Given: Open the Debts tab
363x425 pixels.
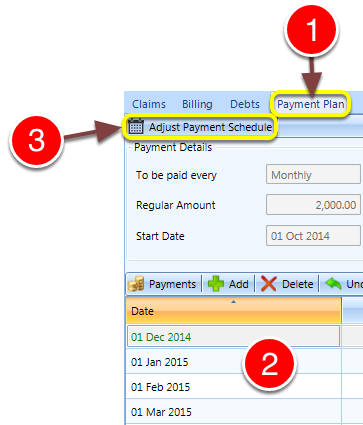Looking at the screenshot, I should coord(245,104).
